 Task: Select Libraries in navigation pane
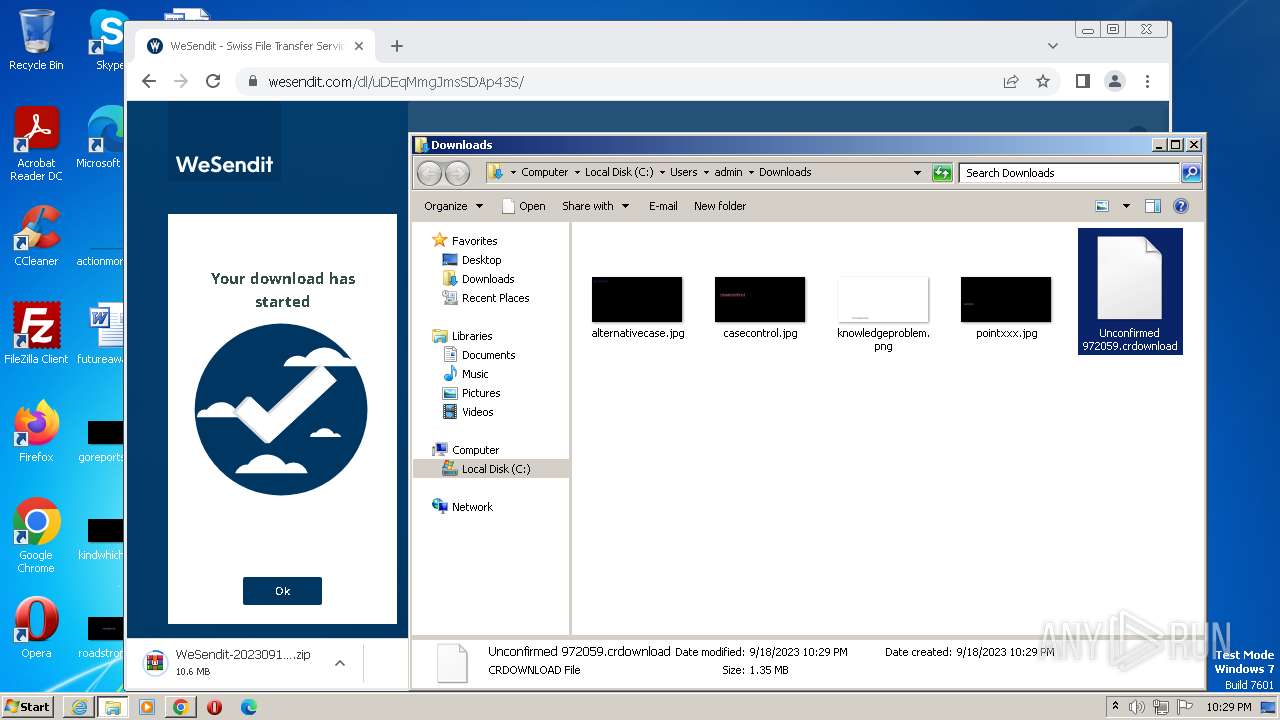471,336
